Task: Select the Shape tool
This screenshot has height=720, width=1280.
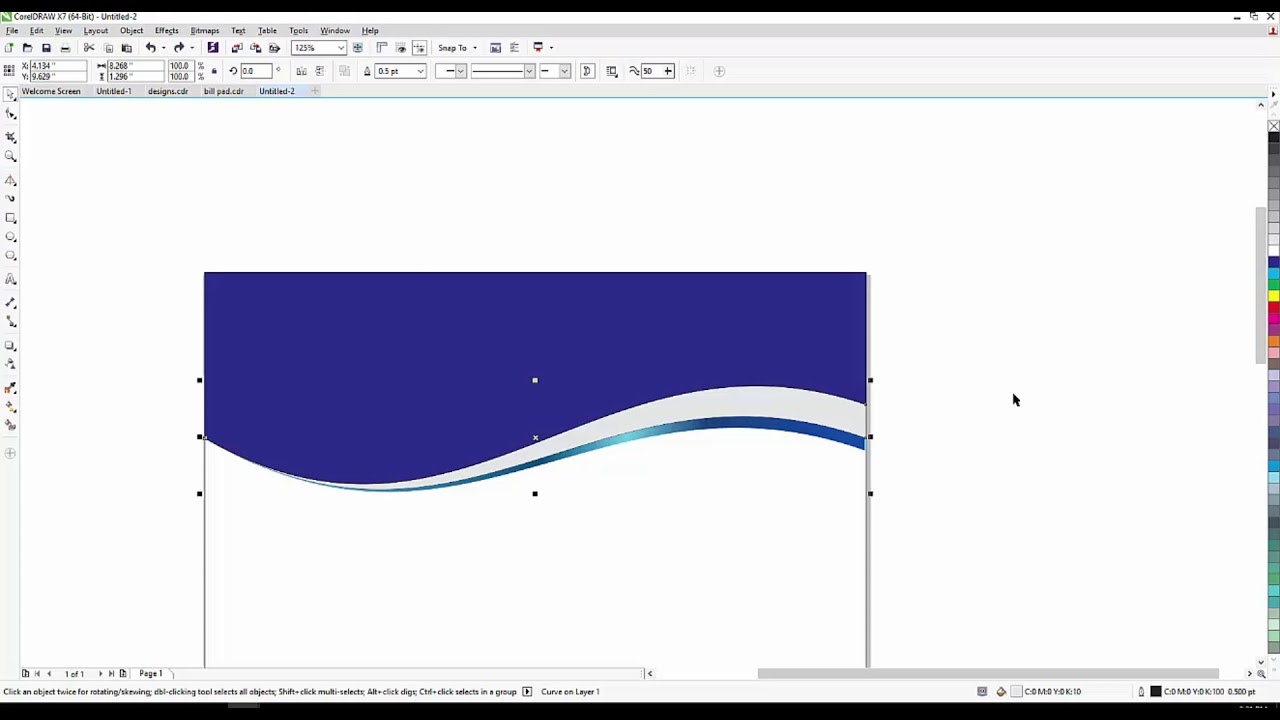Action: point(11,115)
